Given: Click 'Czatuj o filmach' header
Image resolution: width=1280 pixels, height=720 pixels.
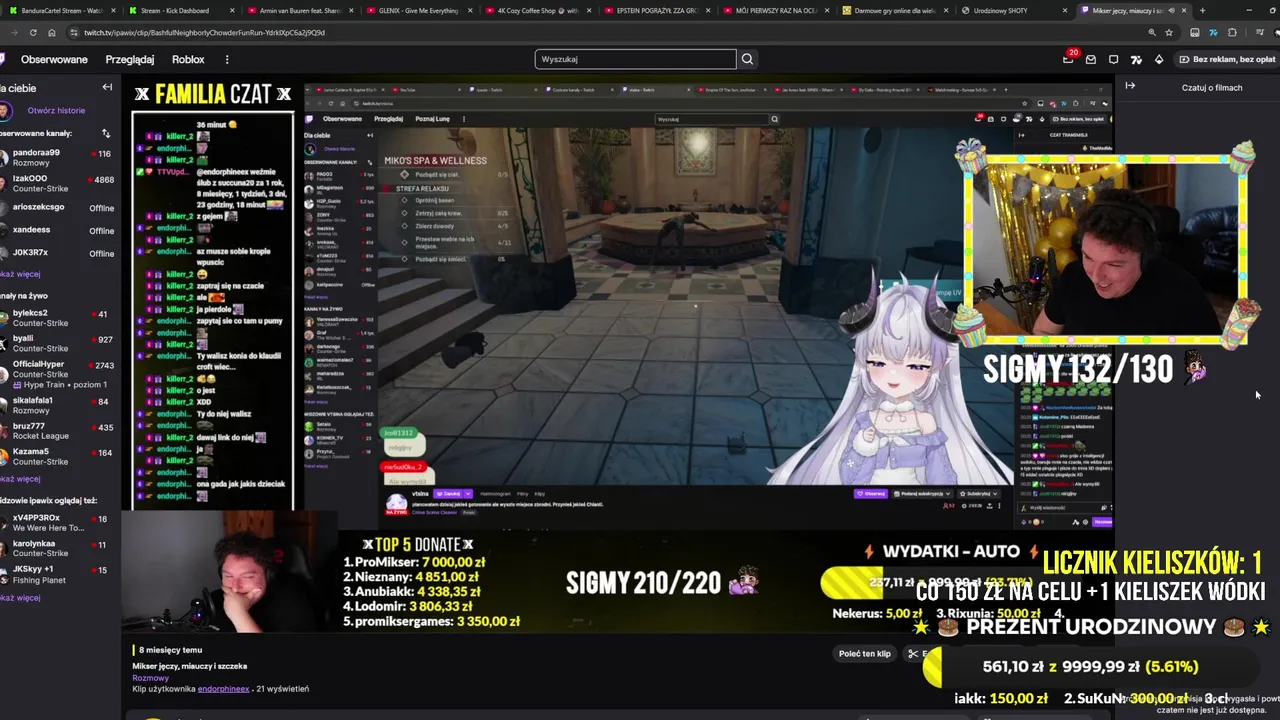Looking at the screenshot, I should click(1212, 87).
